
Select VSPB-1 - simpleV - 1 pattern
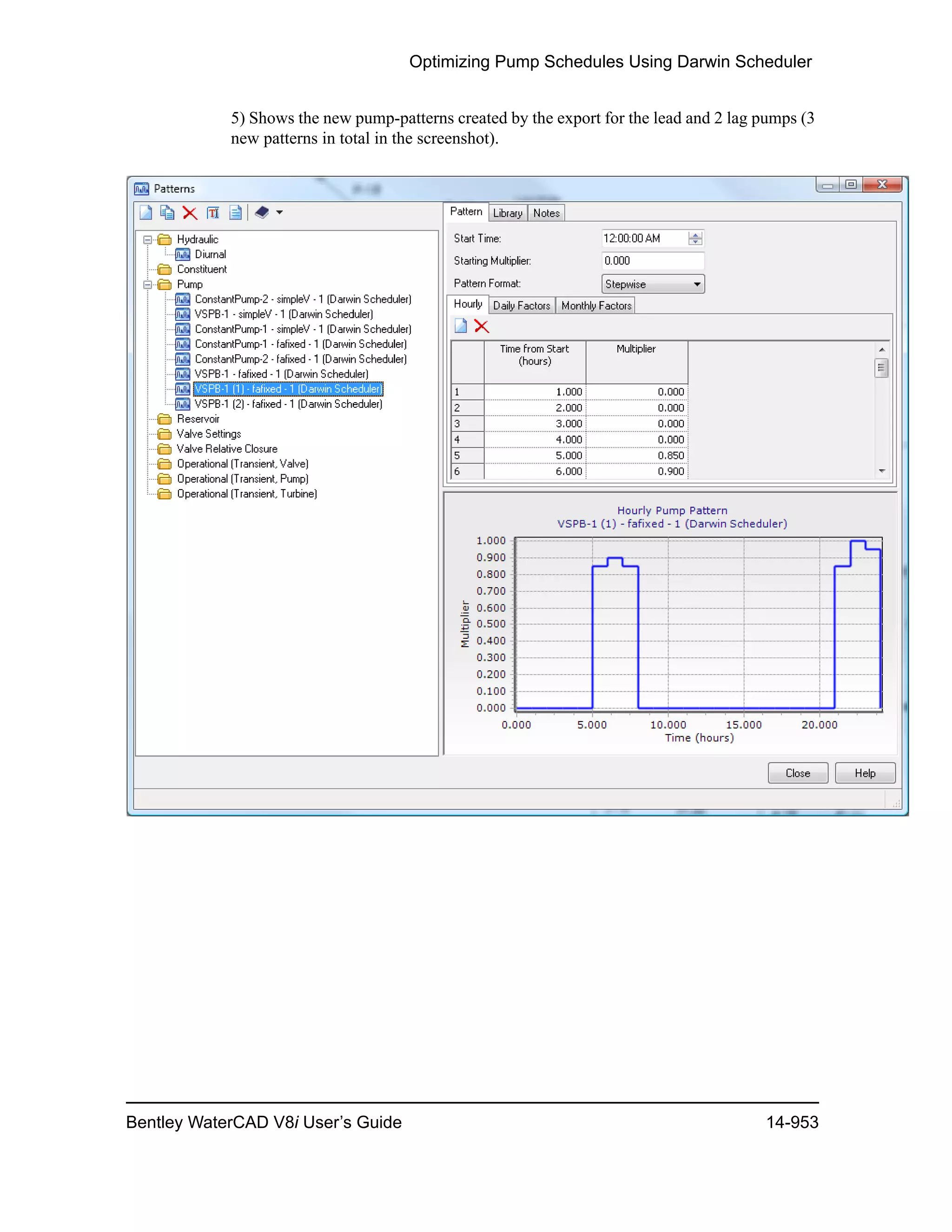click(x=284, y=314)
